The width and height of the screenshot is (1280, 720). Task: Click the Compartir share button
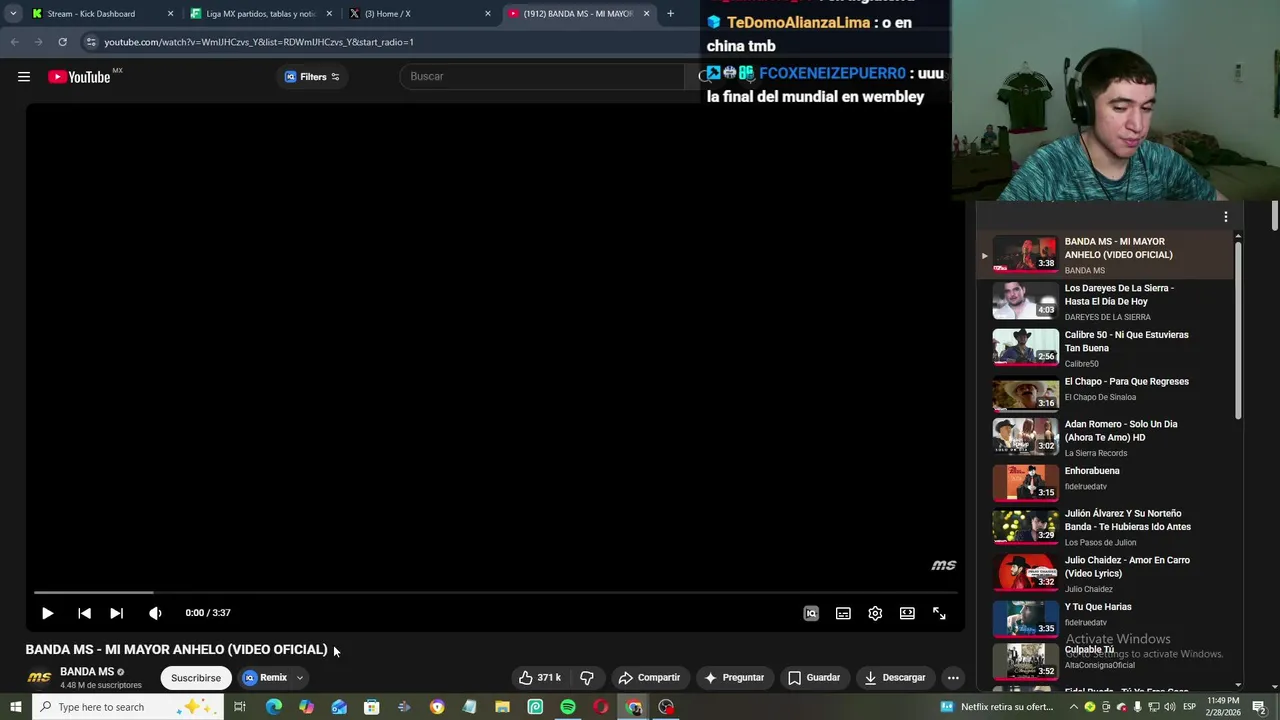[x=649, y=678]
